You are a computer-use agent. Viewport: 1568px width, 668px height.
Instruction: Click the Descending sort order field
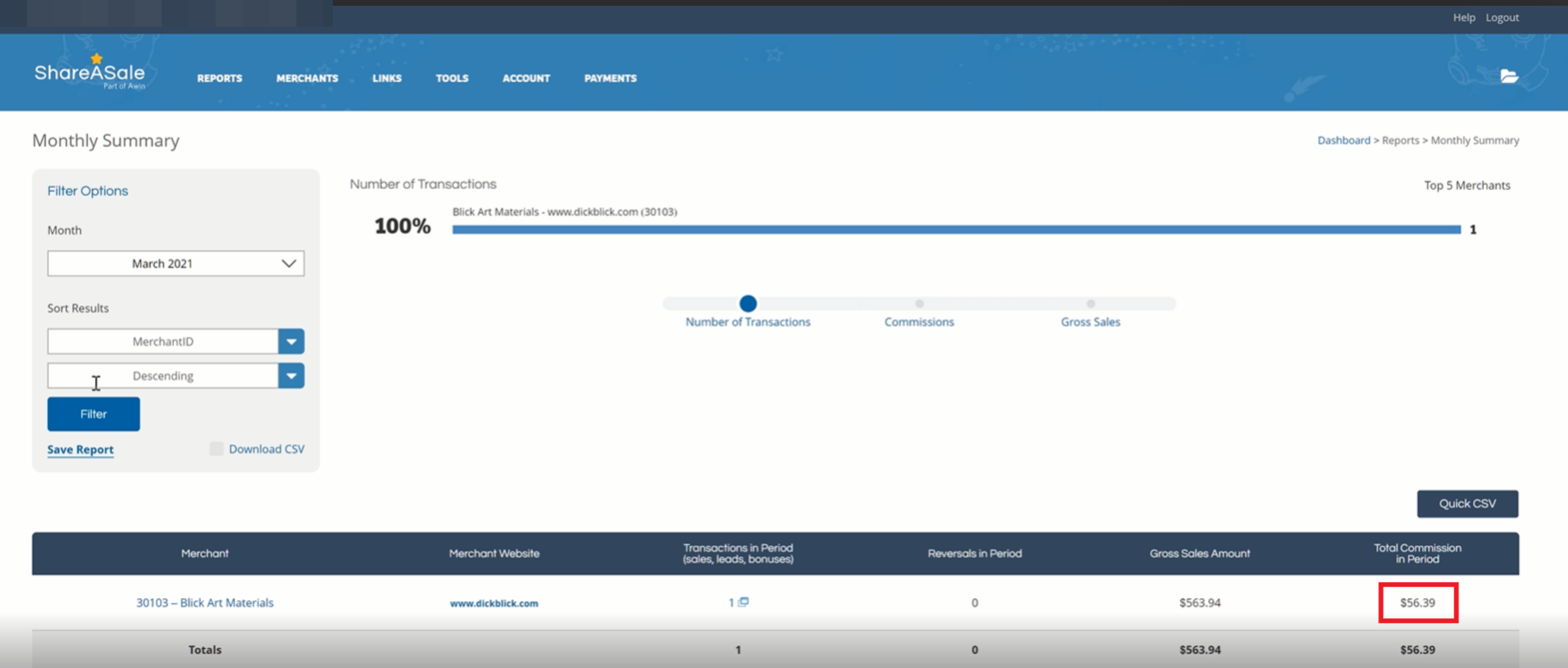click(x=163, y=376)
